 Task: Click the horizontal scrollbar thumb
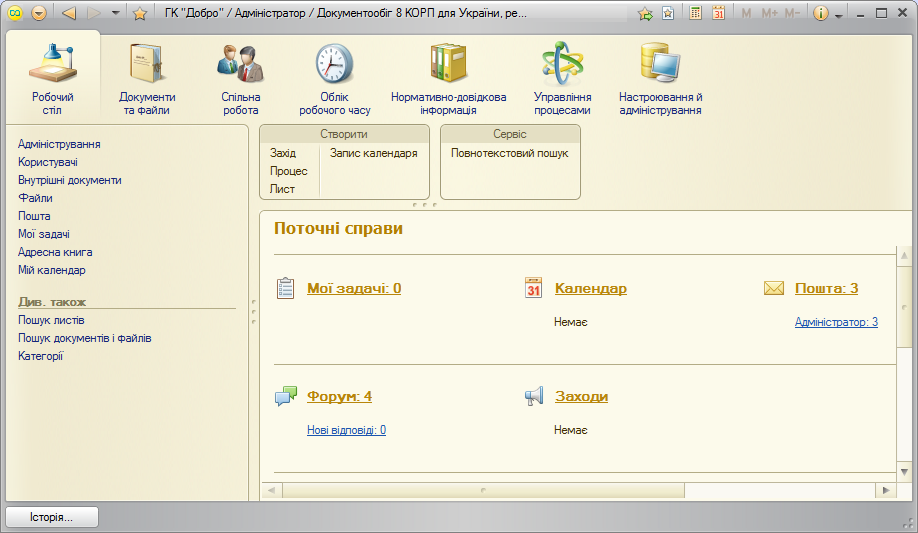[x=483, y=490]
